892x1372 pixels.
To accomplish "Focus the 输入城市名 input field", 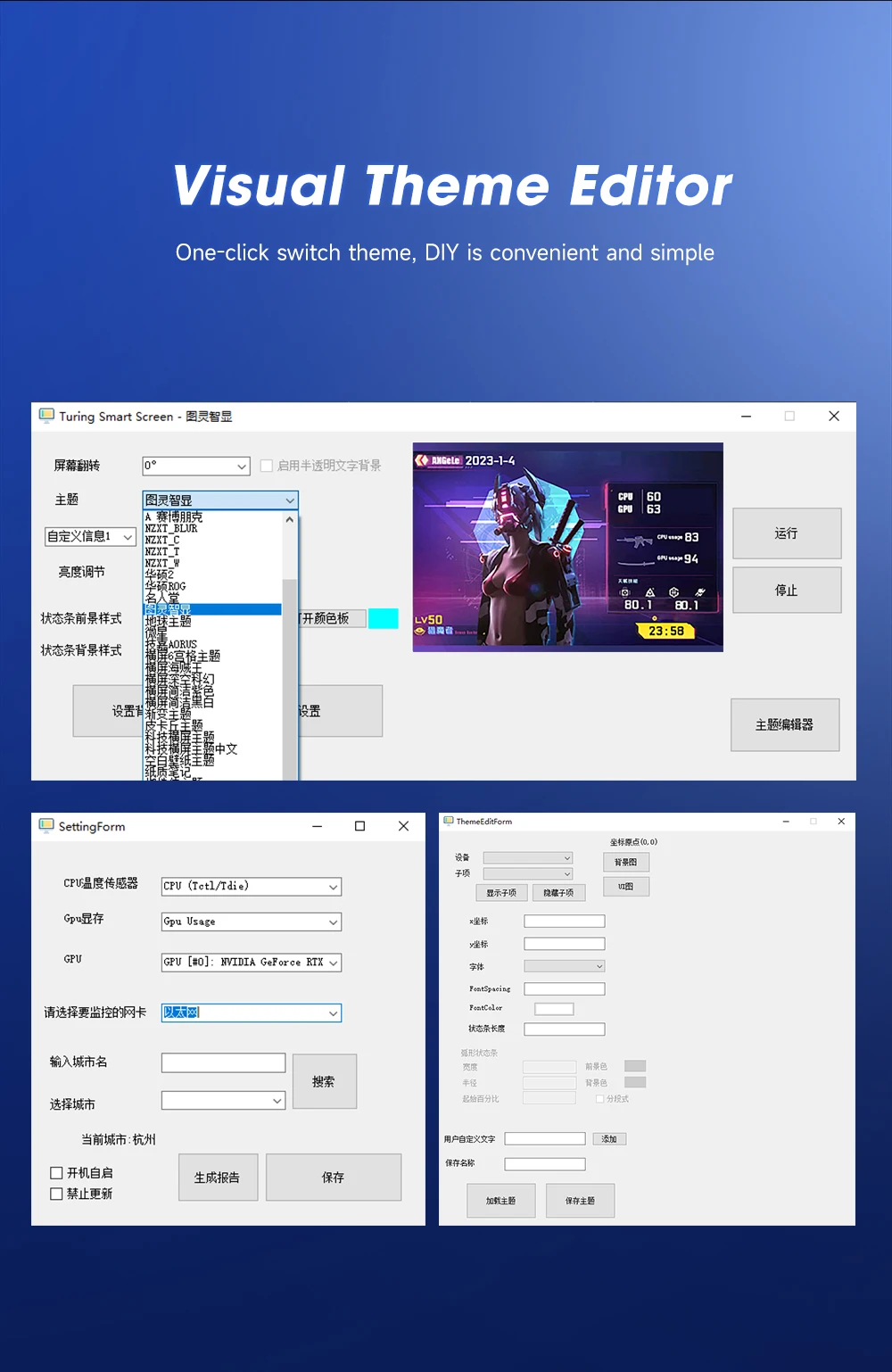I will pos(224,1062).
